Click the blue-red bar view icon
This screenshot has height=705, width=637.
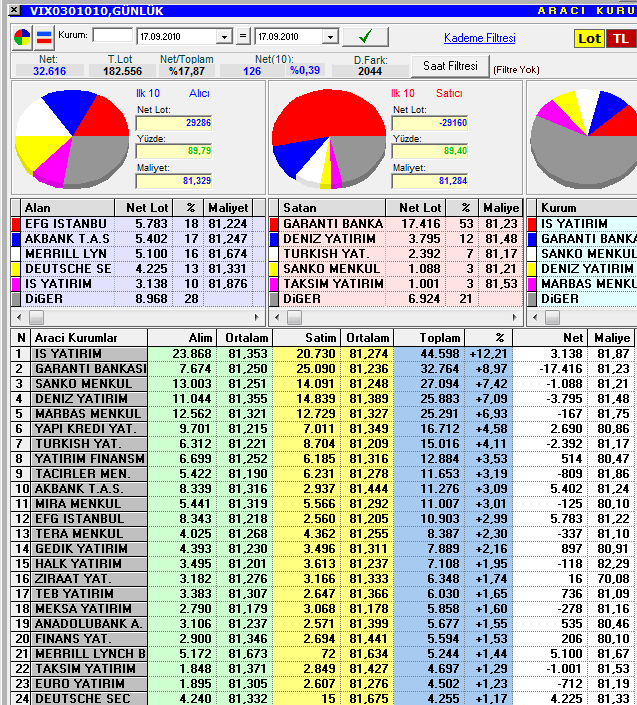[44, 38]
